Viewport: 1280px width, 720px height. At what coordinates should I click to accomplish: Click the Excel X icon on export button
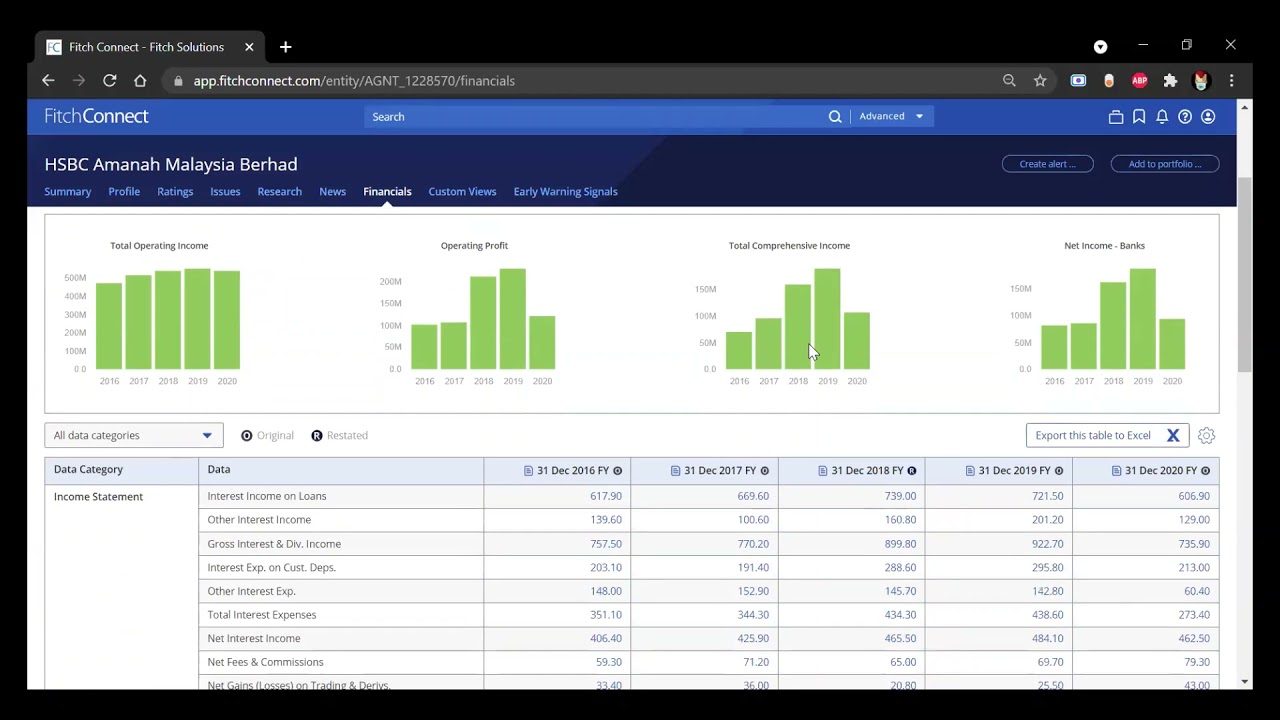pos(1173,435)
